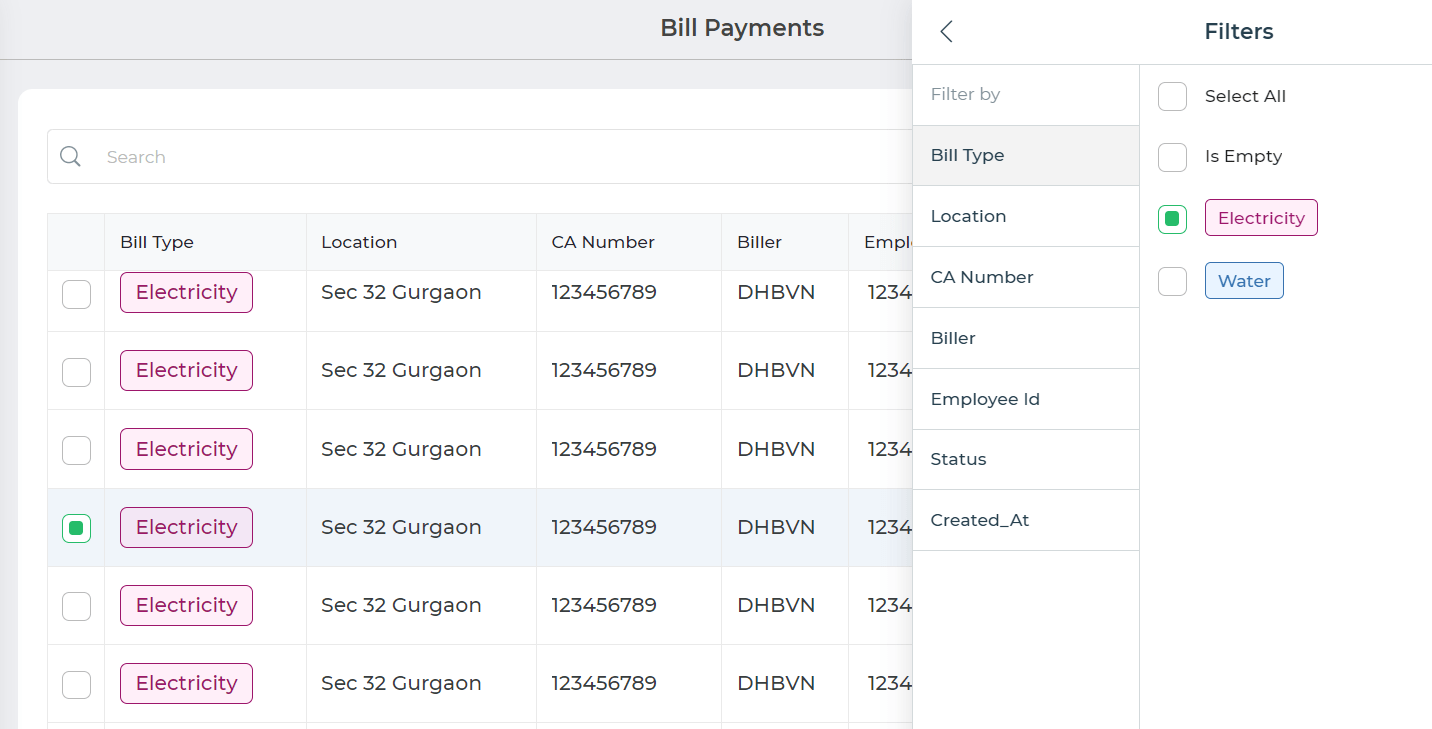Image resolution: width=1432 pixels, height=729 pixels.
Task: Click the Bill Payments page title
Action: coord(742,28)
